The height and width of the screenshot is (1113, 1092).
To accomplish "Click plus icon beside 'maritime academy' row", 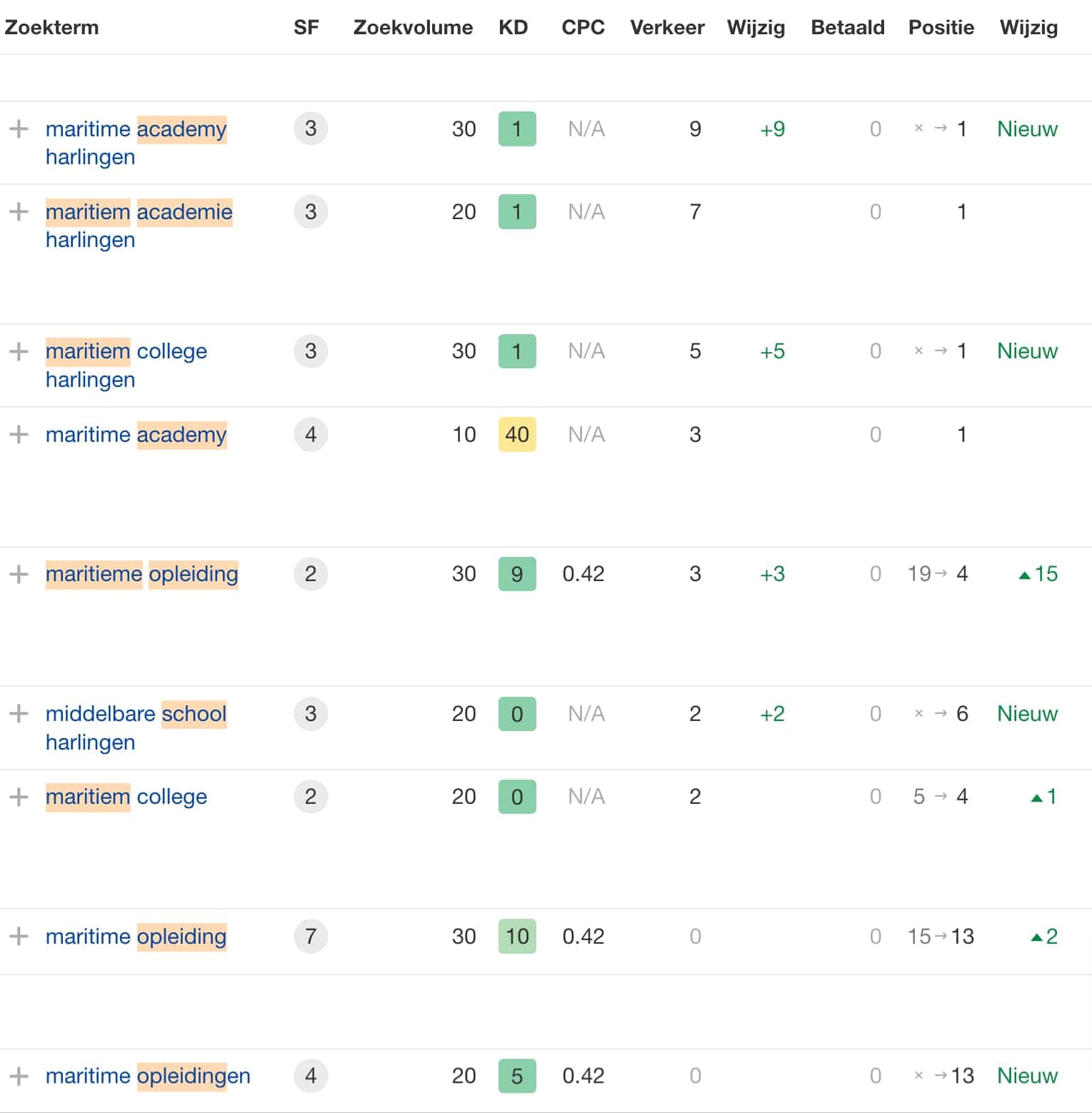I will (19, 434).
